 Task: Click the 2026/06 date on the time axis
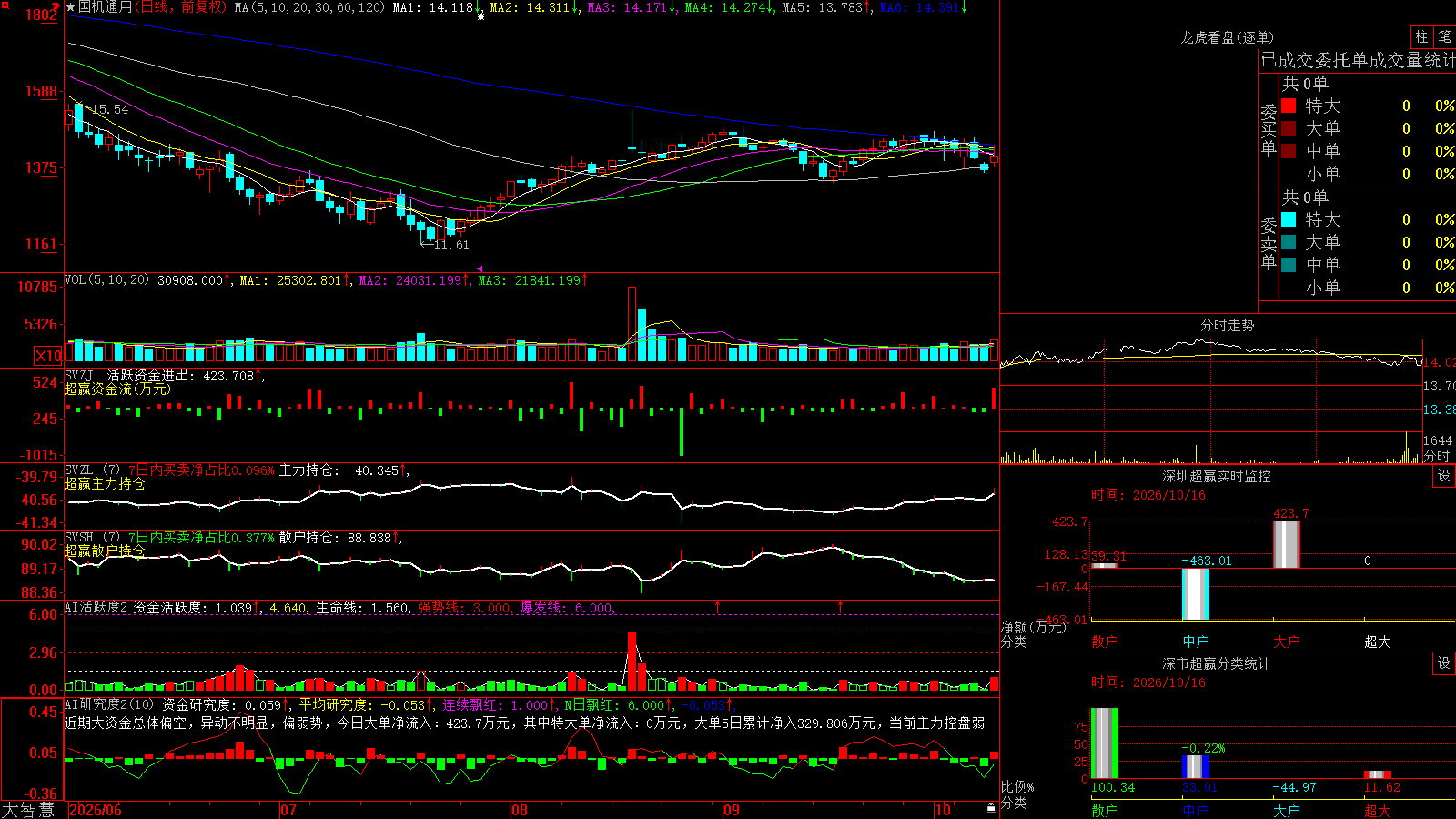pyautogui.click(x=96, y=810)
